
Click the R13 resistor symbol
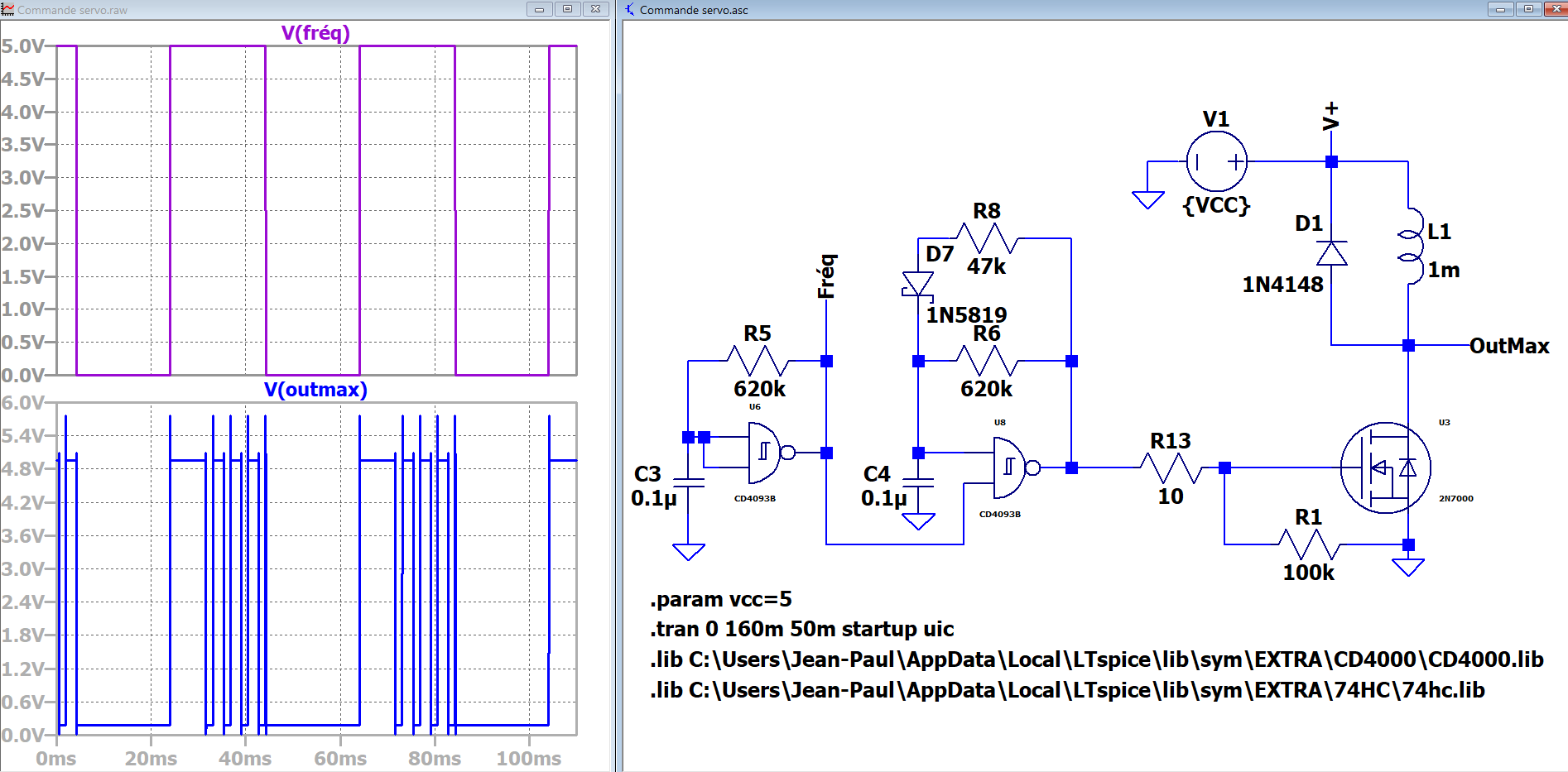(1170, 468)
